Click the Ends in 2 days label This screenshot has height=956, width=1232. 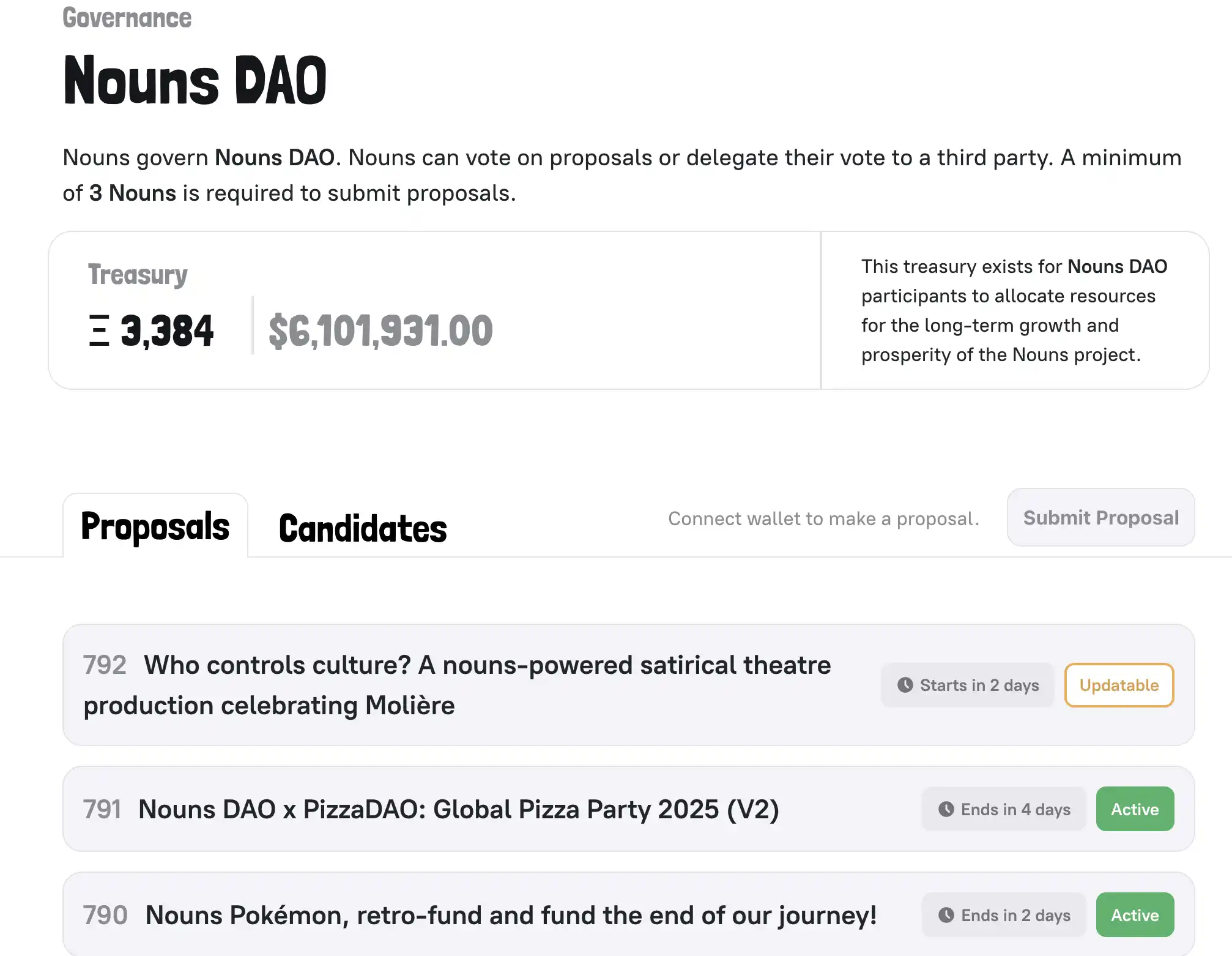coord(1015,915)
